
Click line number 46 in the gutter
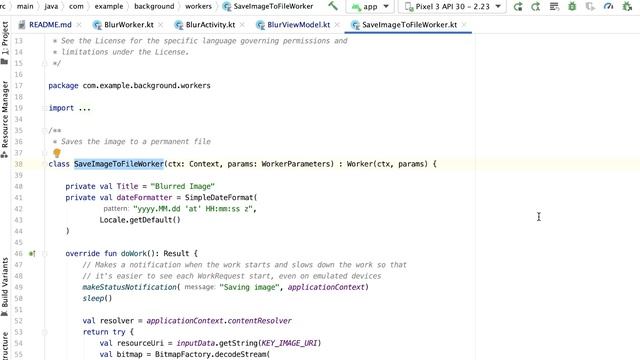(18, 253)
